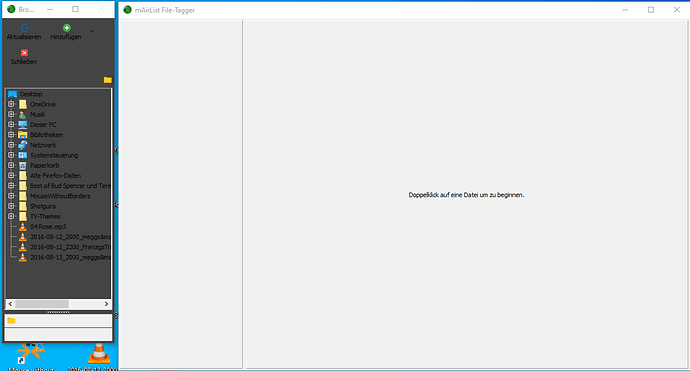Maximize the Browser window
Screen dimensions: 690x371
[75, 9]
